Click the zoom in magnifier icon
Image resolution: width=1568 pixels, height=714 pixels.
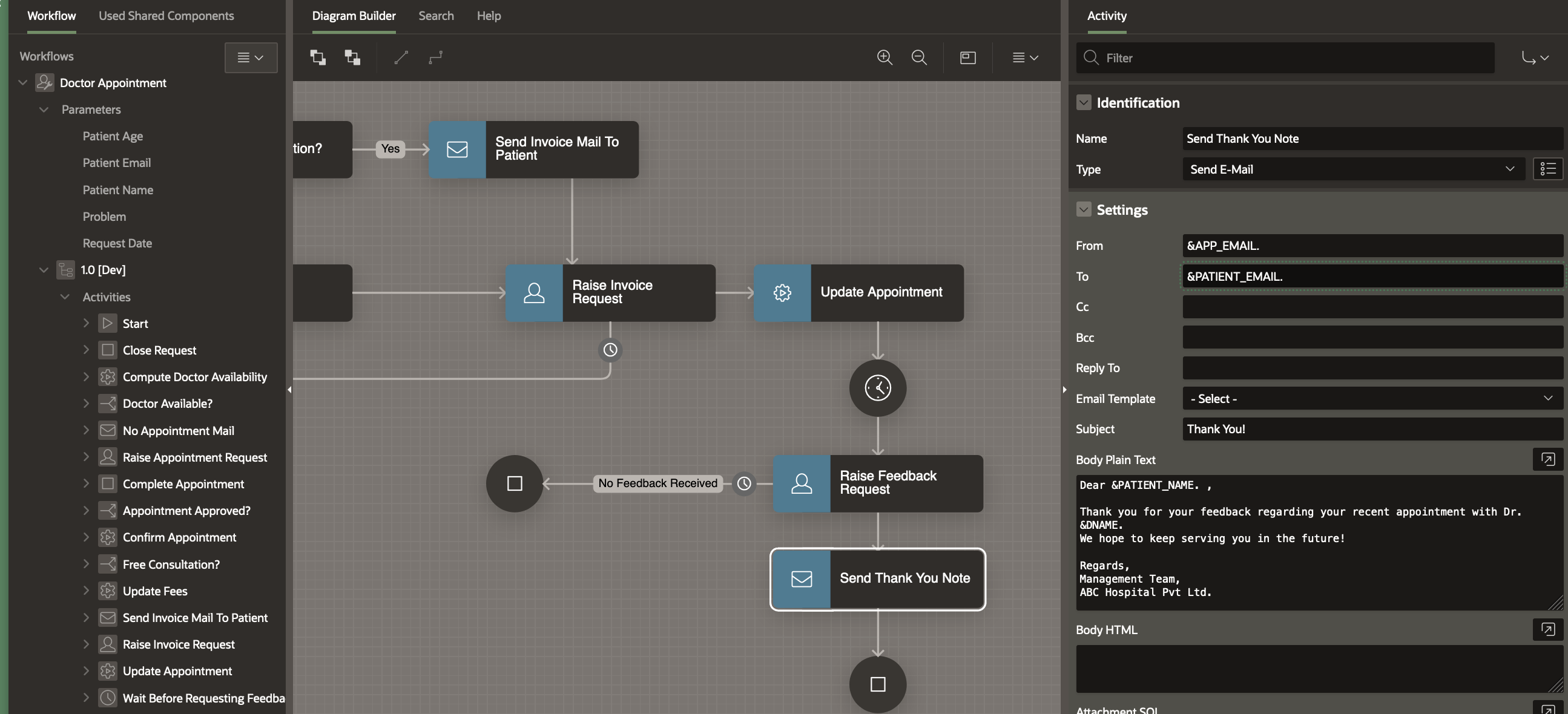(x=884, y=57)
